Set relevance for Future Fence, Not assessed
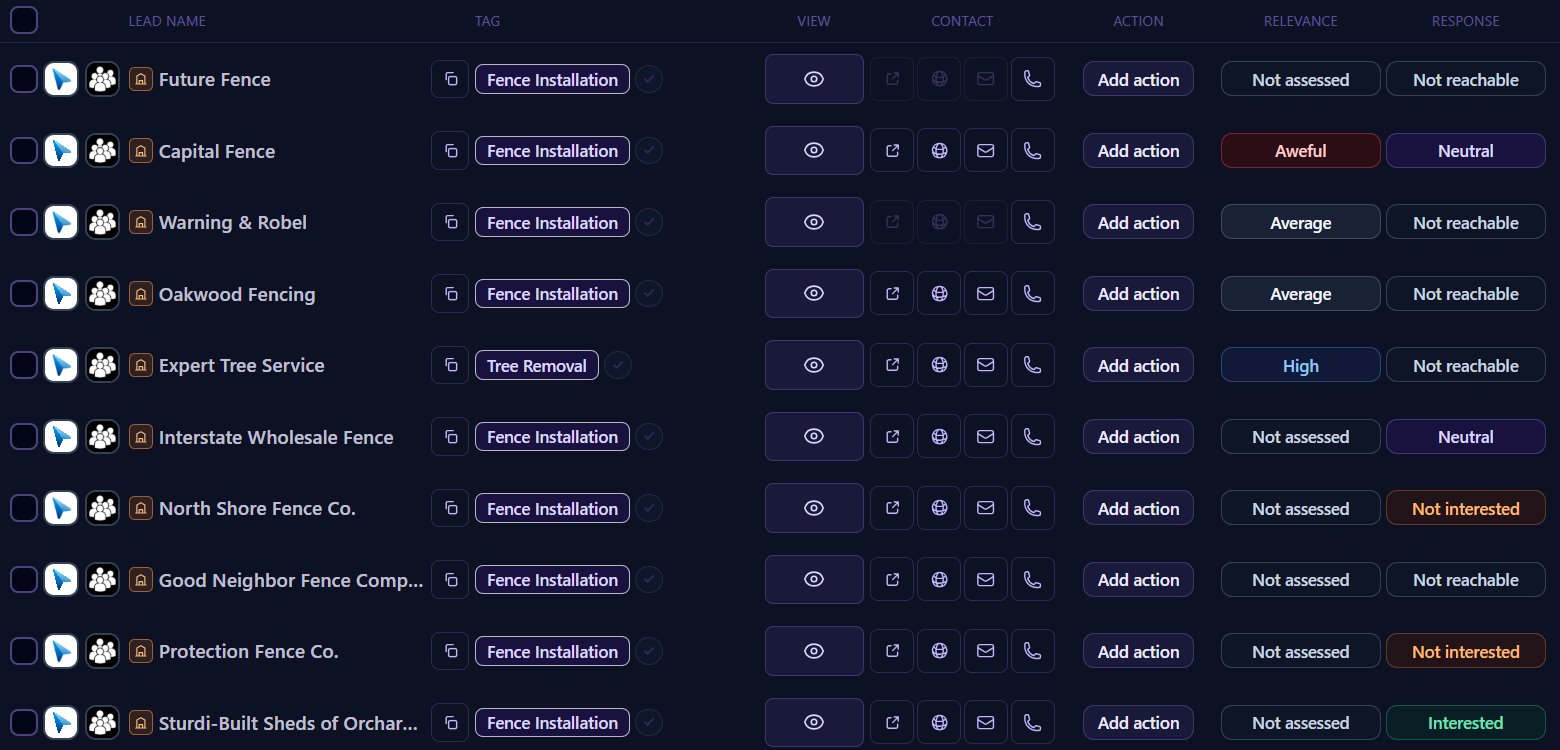This screenshot has height=750, width=1560. [x=1301, y=80]
